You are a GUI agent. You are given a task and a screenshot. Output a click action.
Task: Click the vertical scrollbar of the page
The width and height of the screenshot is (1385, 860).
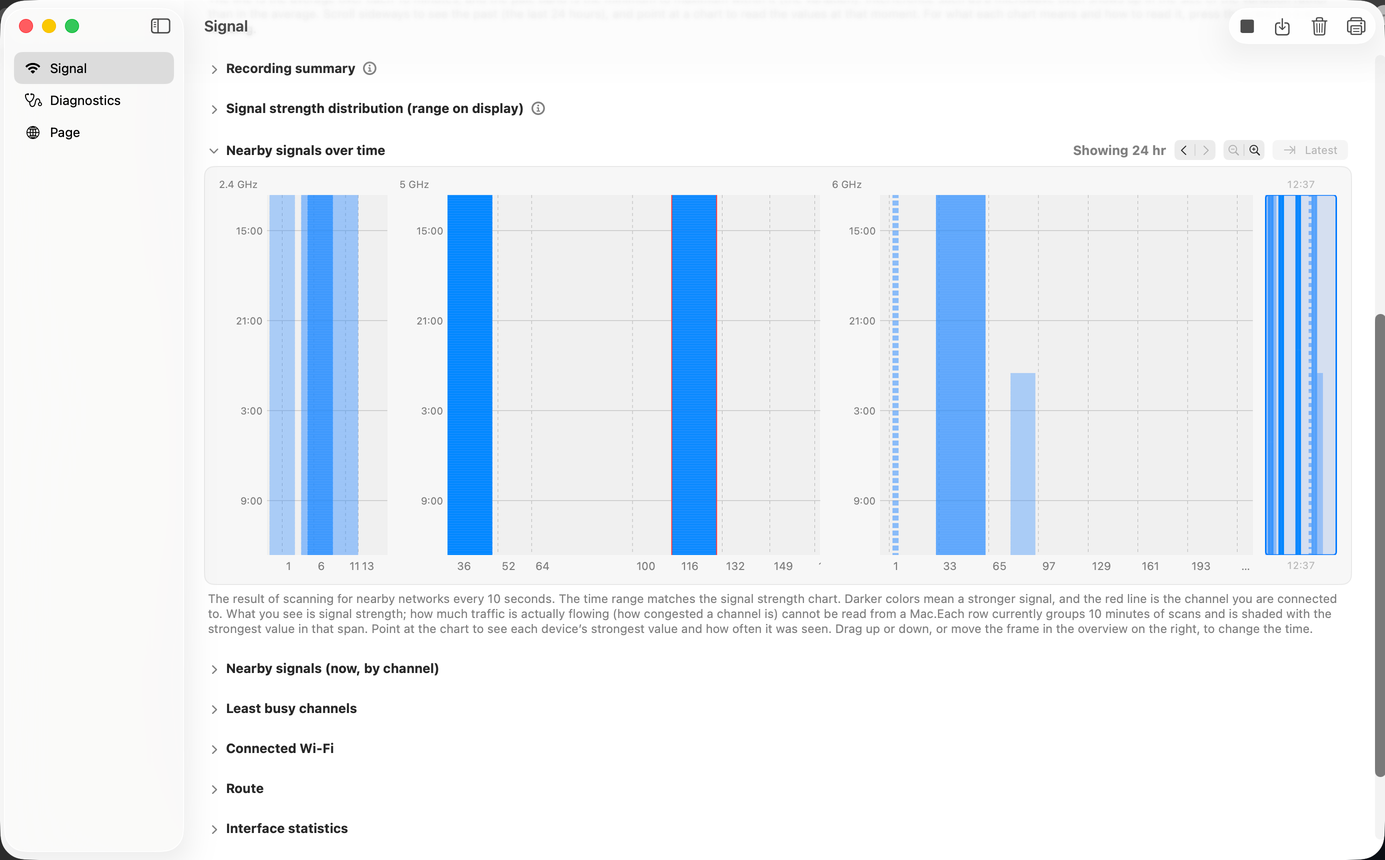tap(1380, 545)
